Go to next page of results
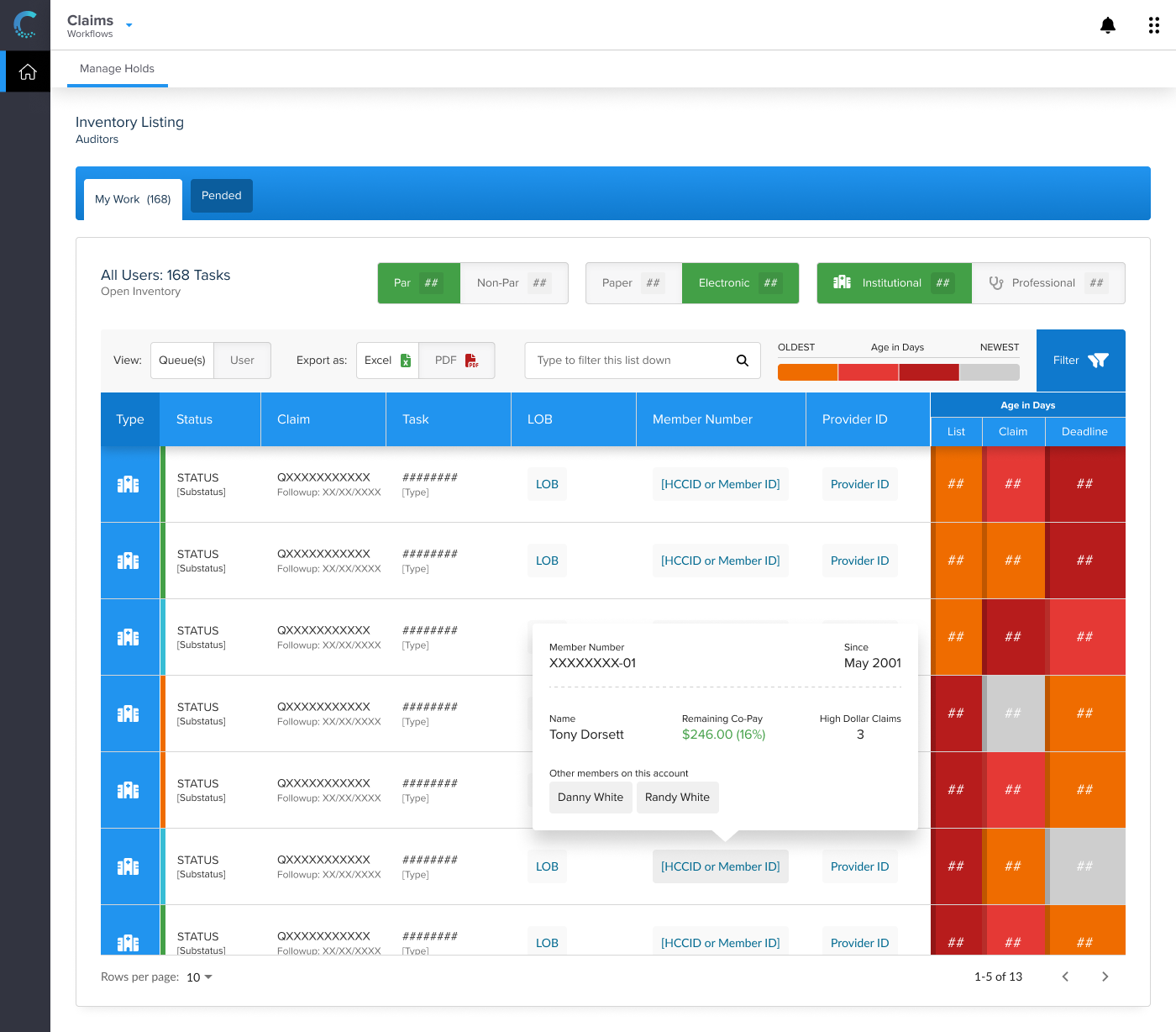The height and width of the screenshot is (1032, 1176). click(1105, 977)
